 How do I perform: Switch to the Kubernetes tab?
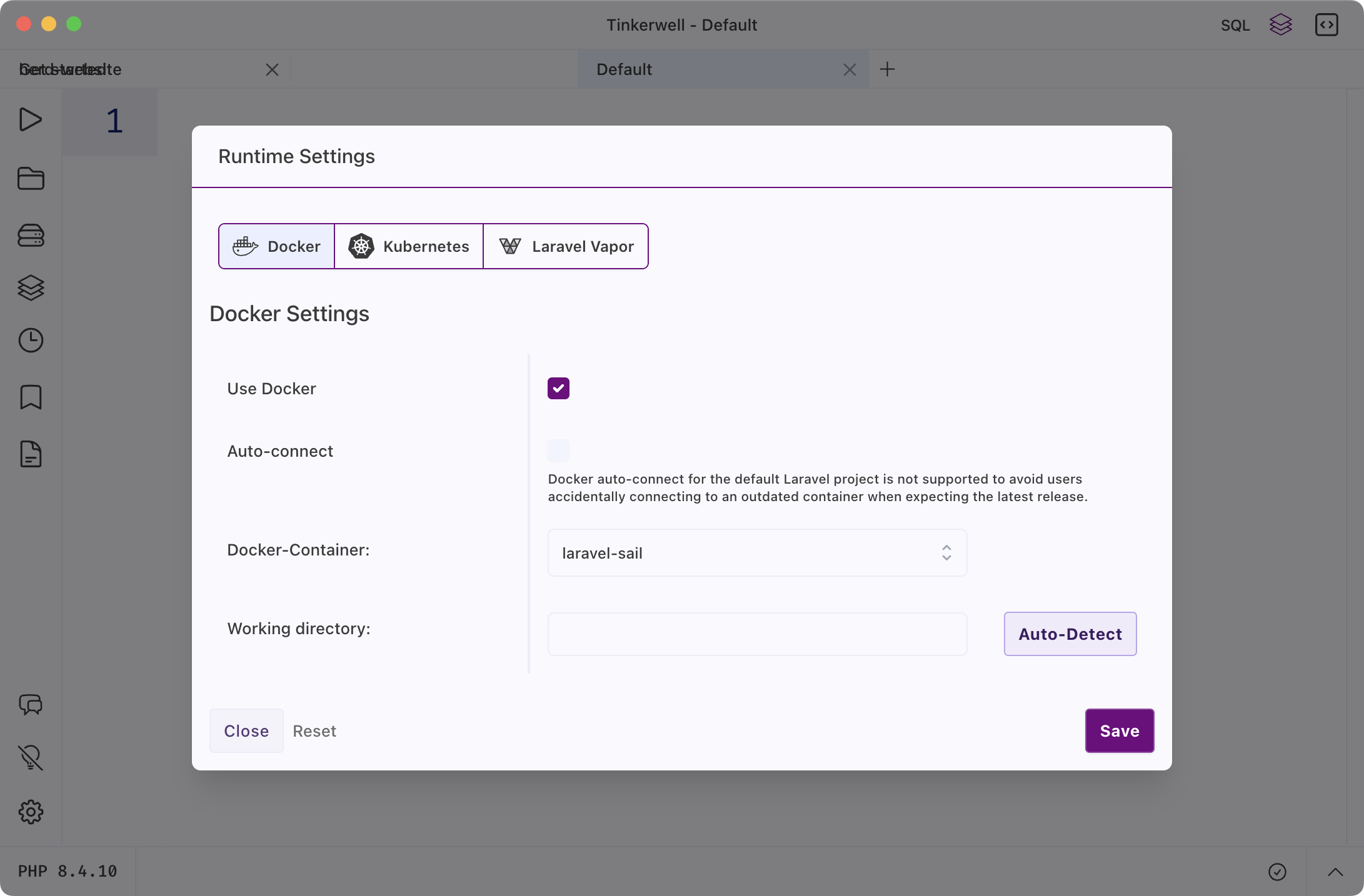pos(409,246)
